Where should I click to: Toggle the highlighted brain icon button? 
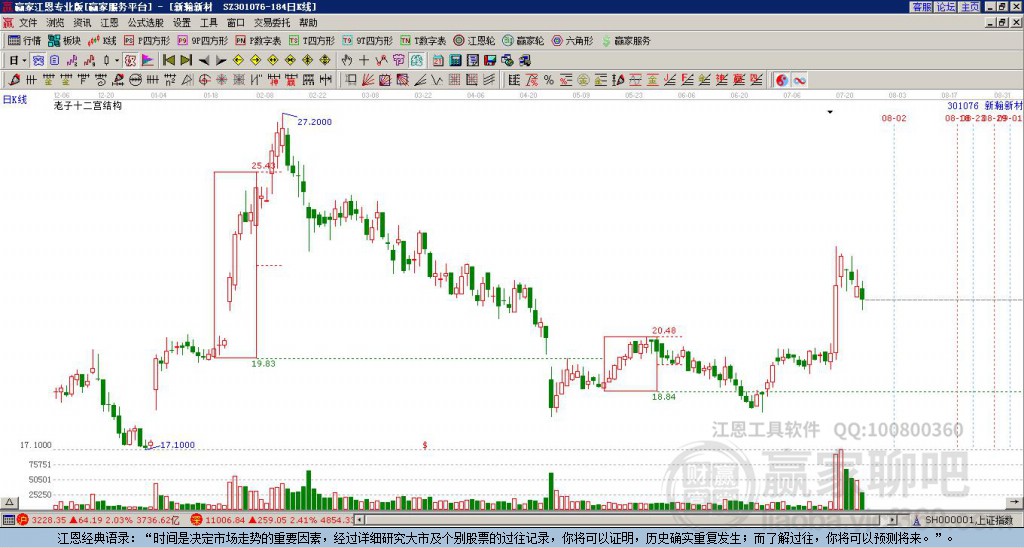417,60
